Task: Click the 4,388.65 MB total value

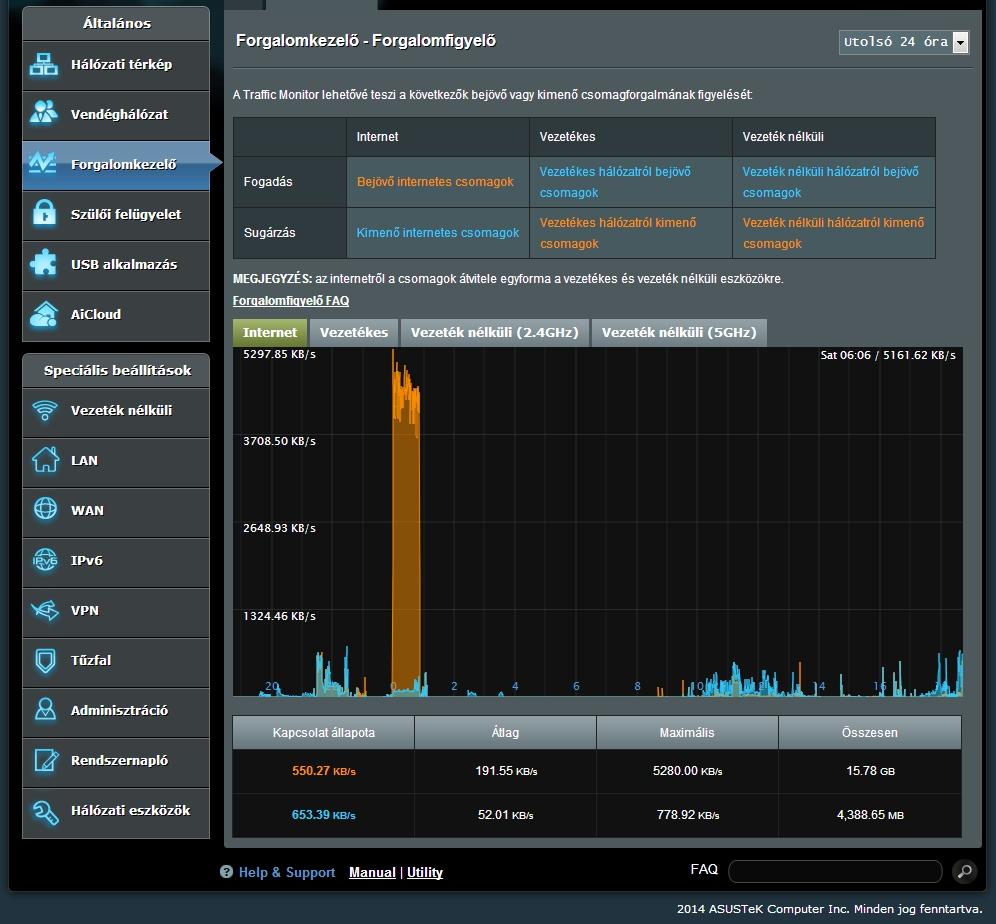Action: 870,814
